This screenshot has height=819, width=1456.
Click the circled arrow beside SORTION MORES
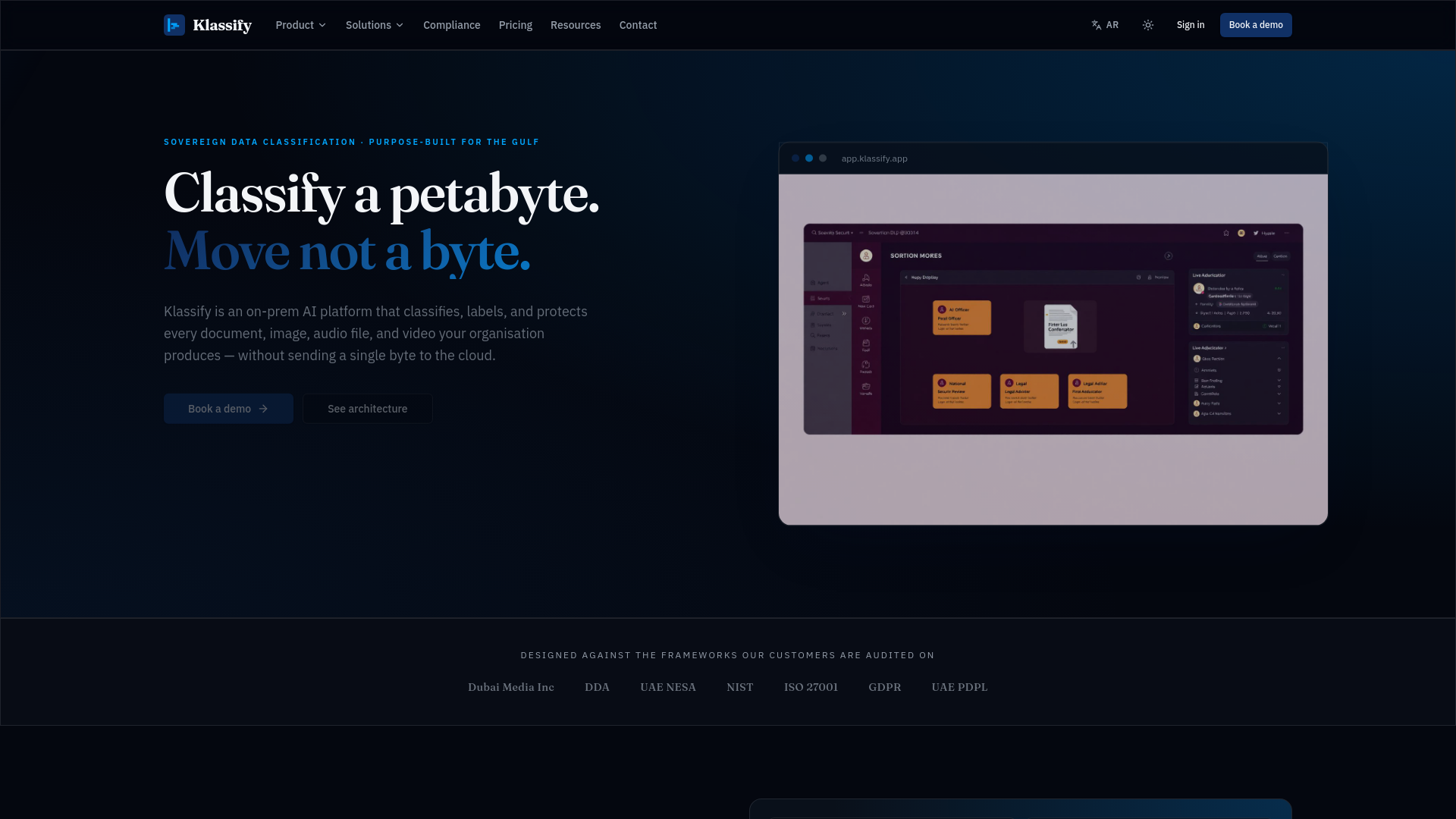[1169, 256]
